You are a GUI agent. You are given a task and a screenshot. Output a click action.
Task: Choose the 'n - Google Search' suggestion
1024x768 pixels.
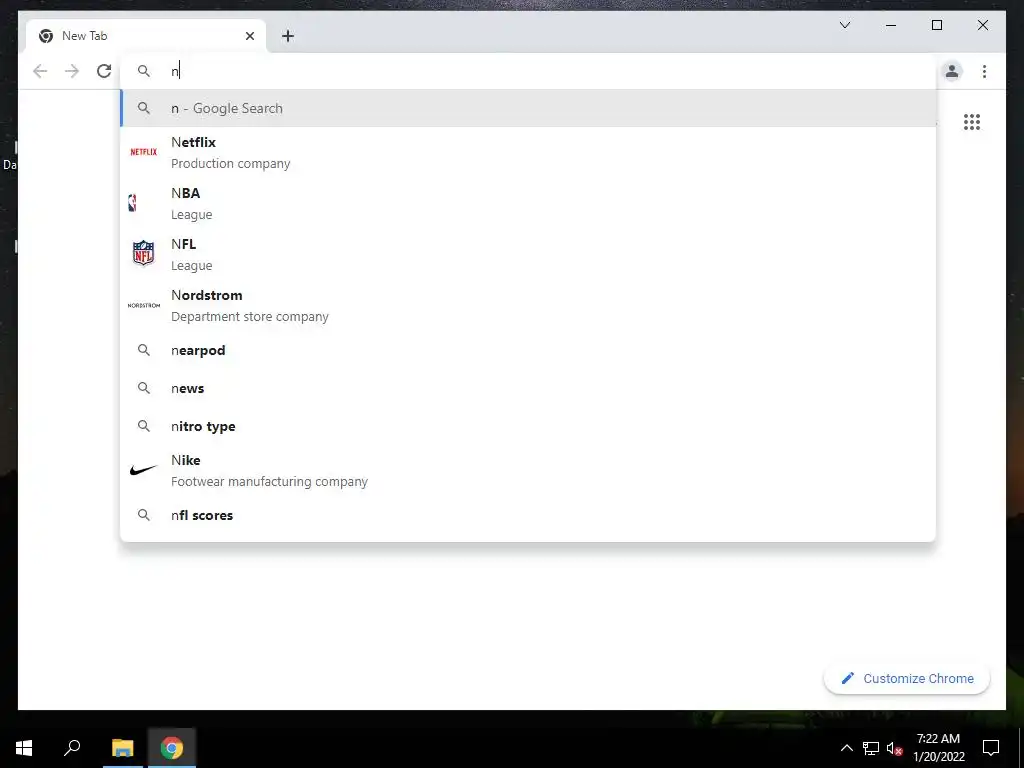[x=528, y=108]
